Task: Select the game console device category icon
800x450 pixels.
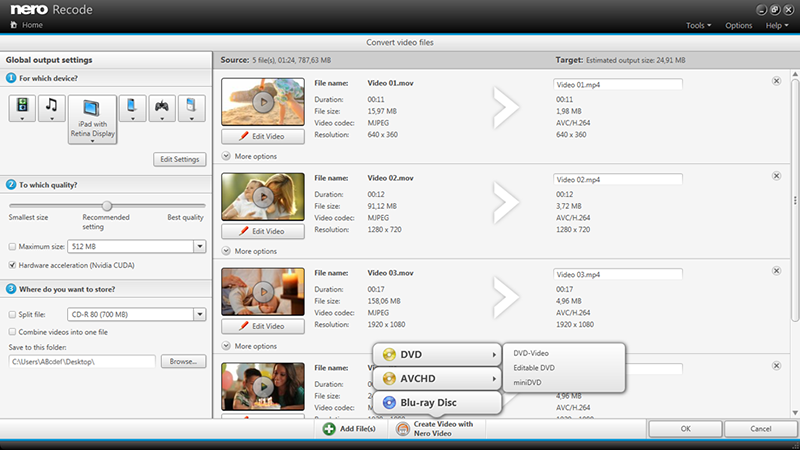Action: (162, 108)
